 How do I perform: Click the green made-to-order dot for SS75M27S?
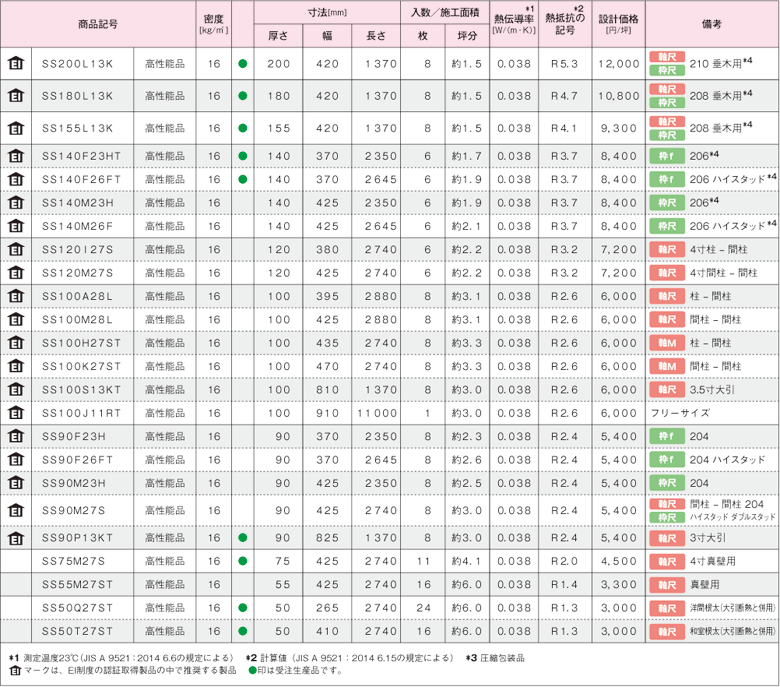tap(242, 561)
